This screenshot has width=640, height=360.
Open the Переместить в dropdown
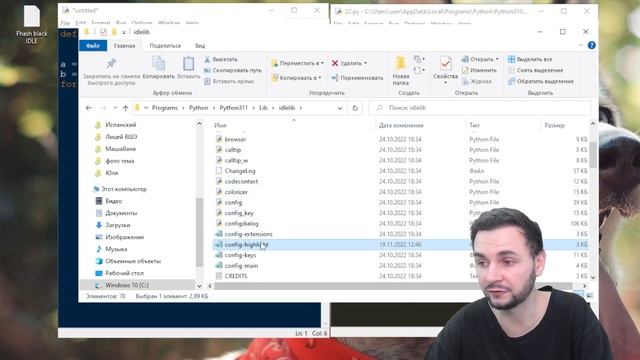click(x=298, y=63)
